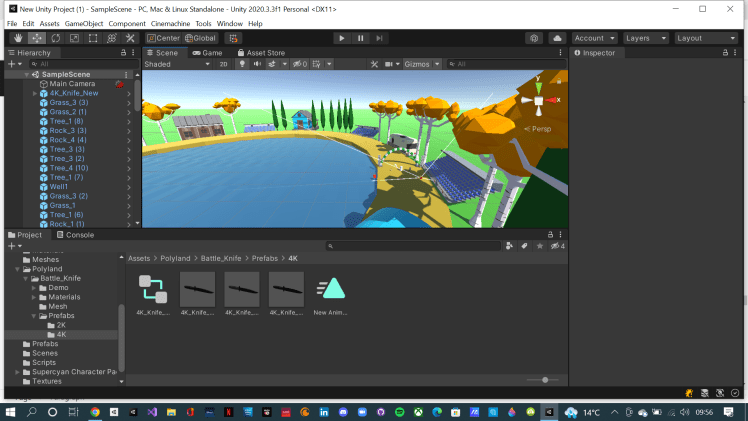Select the Rect Transform tool
This screenshot has width=748, height=421.
(x=93, y=38)
